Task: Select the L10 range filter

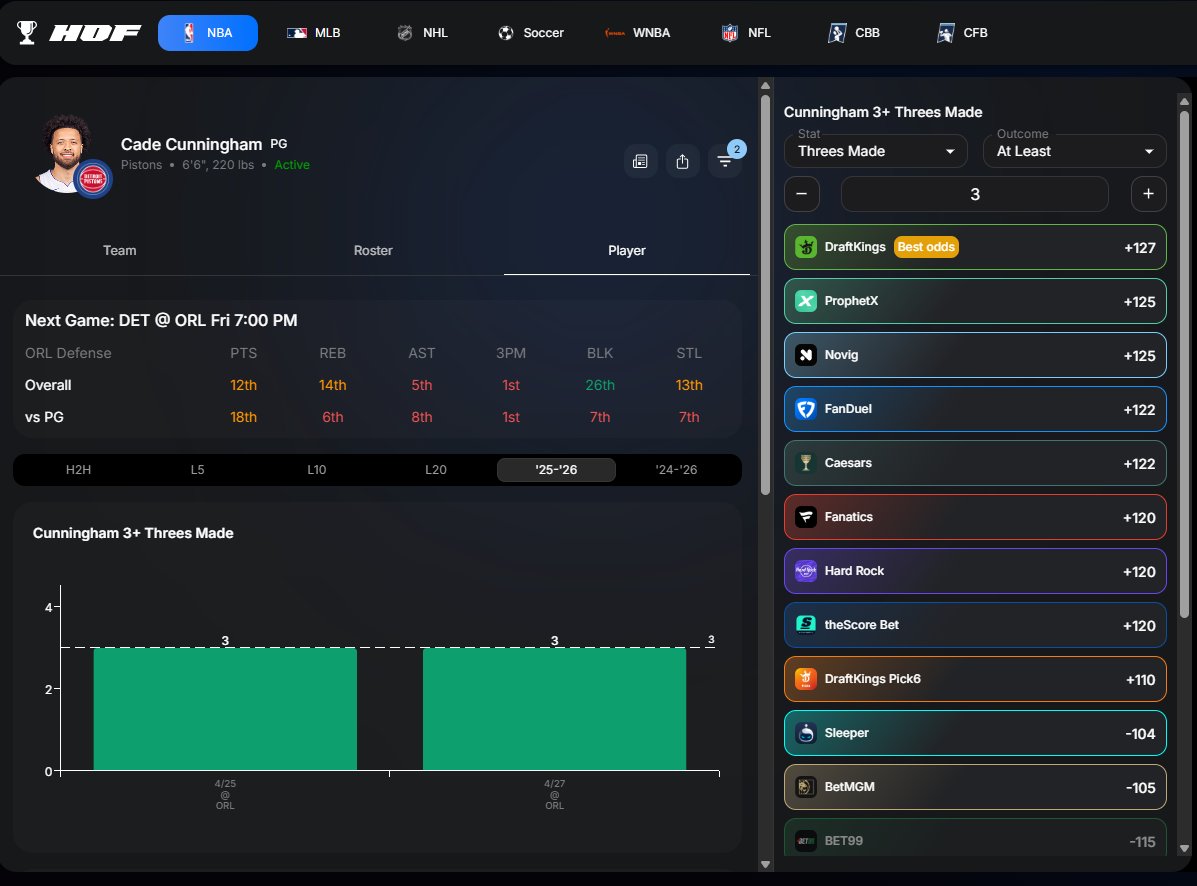Action: tap(316, 469)
